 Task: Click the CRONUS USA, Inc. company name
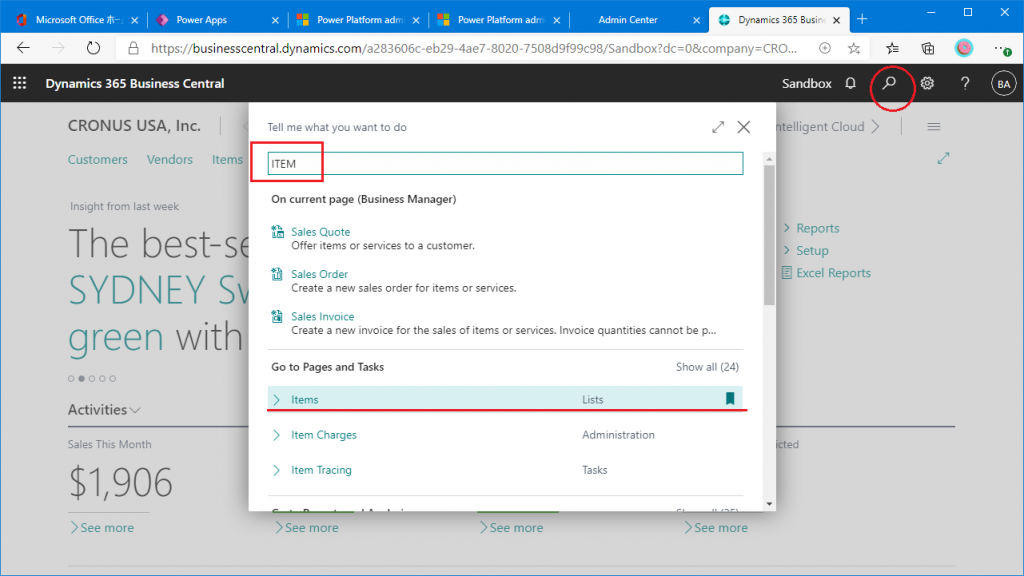(x=134, y=125)
